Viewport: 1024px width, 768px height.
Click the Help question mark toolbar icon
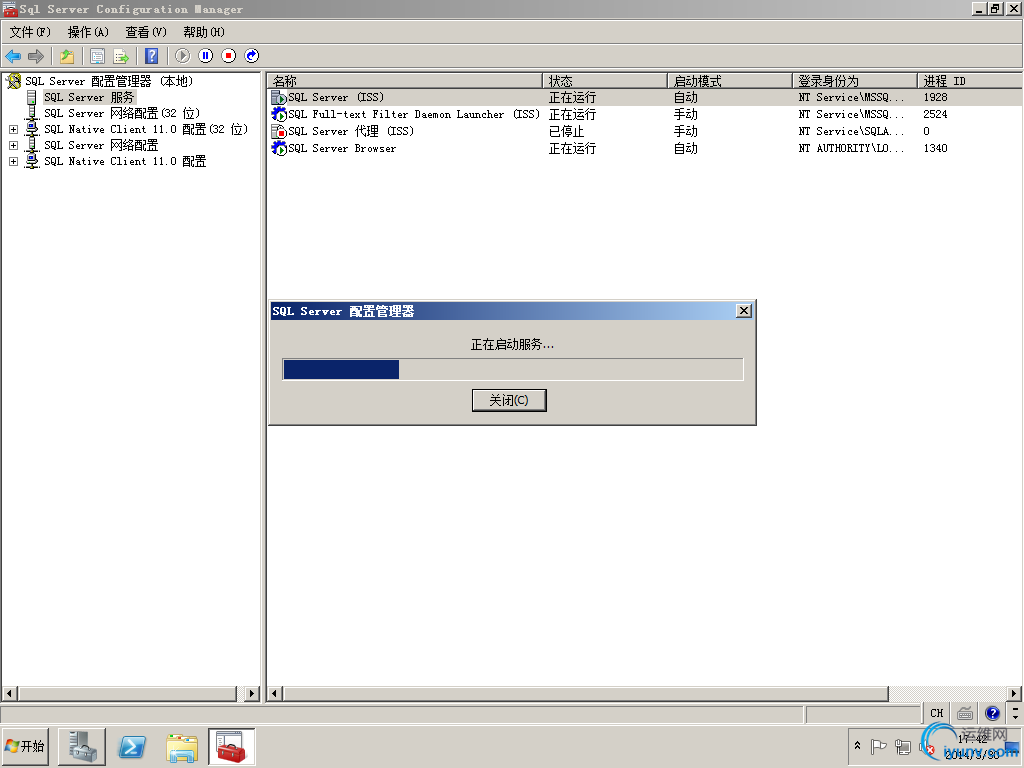[x=150, y=56]
